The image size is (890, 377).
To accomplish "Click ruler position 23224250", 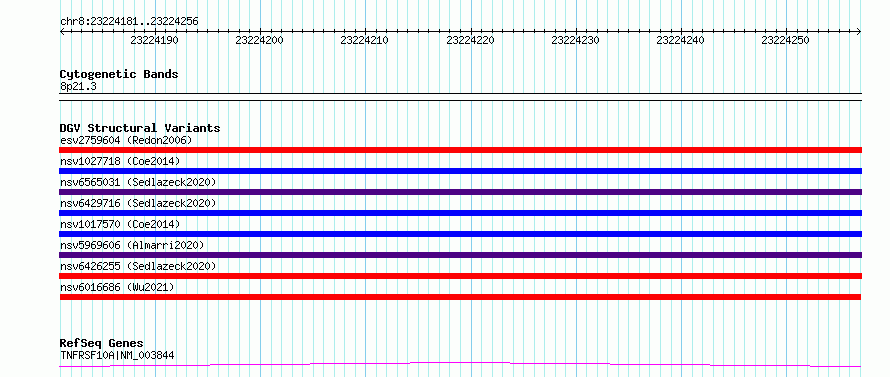I will pyautogui.click(x=786, y=40).
